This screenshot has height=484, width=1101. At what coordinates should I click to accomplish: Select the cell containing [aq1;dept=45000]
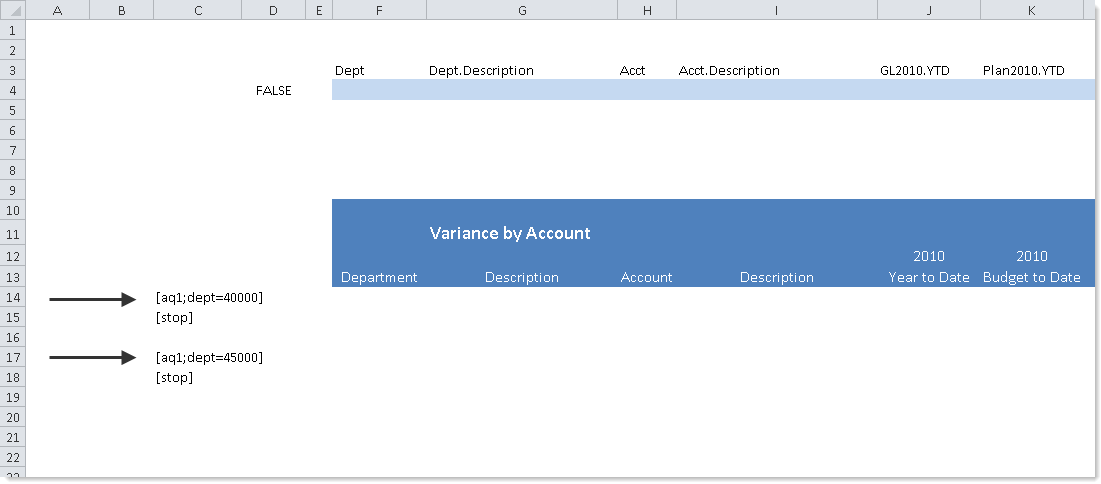[209, 358]
